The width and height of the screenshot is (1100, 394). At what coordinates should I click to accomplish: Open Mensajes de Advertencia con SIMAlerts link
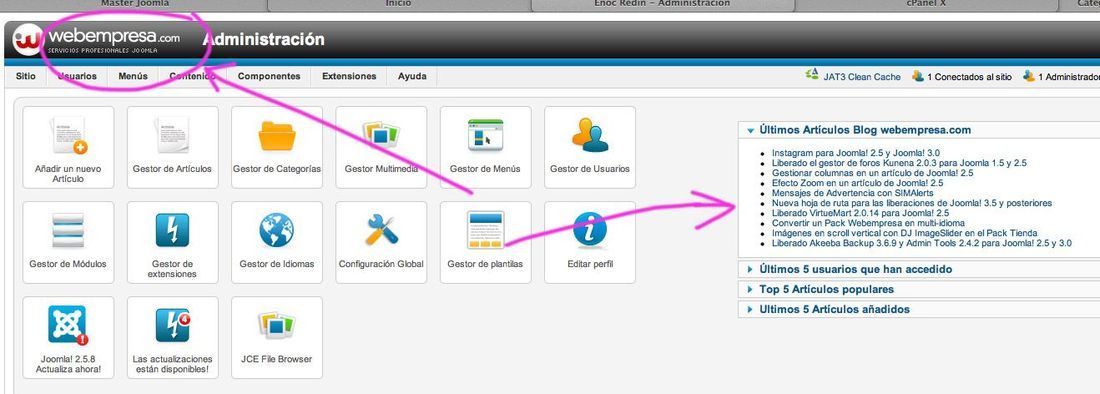852,193
